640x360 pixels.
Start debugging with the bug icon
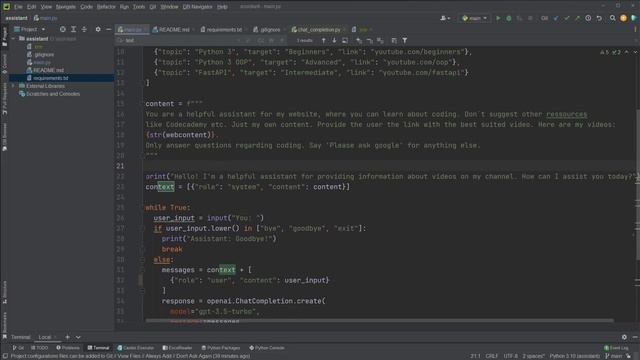coord(509,18)
